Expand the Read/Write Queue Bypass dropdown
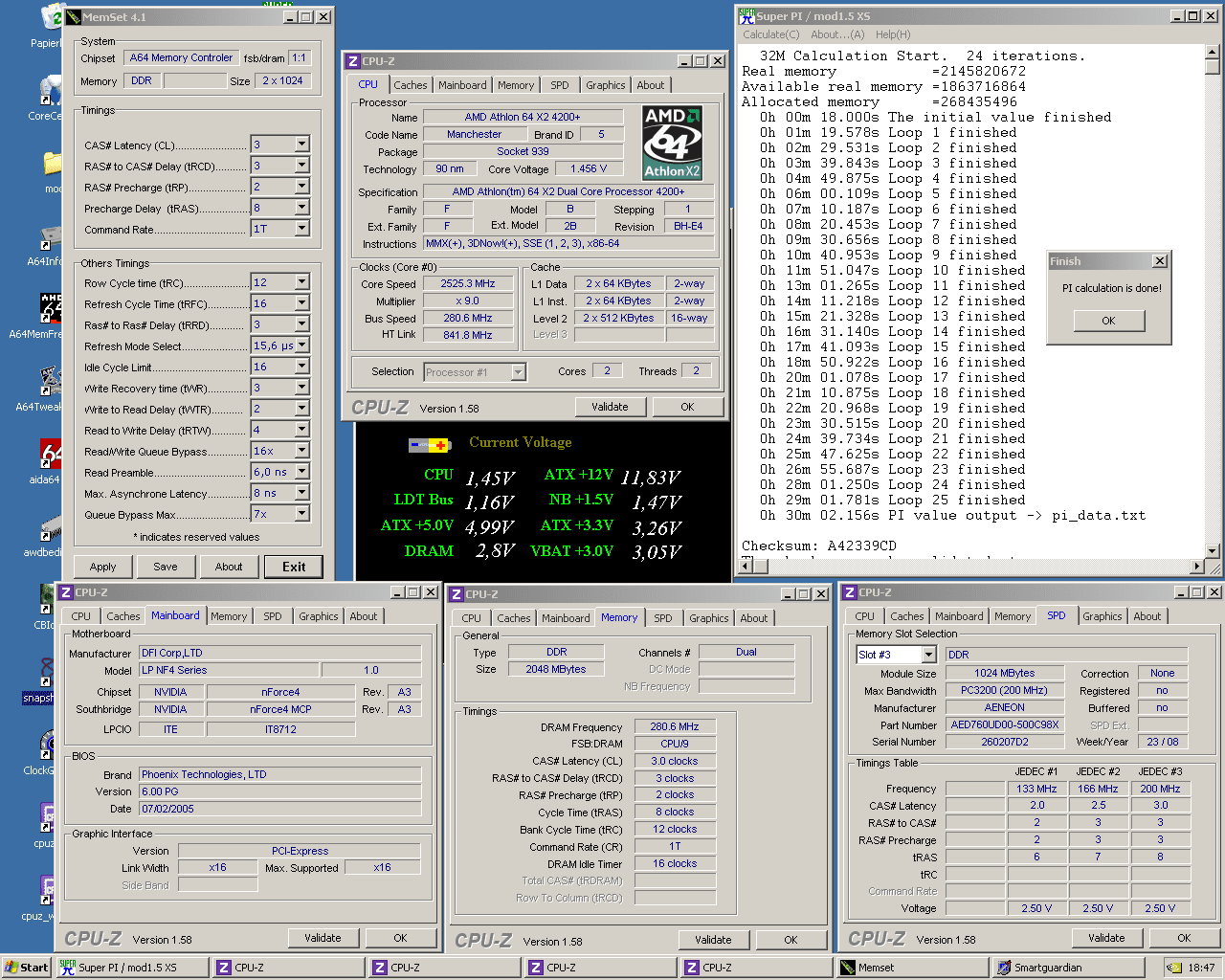This screenshot has width=1225, height=980. 301,451
